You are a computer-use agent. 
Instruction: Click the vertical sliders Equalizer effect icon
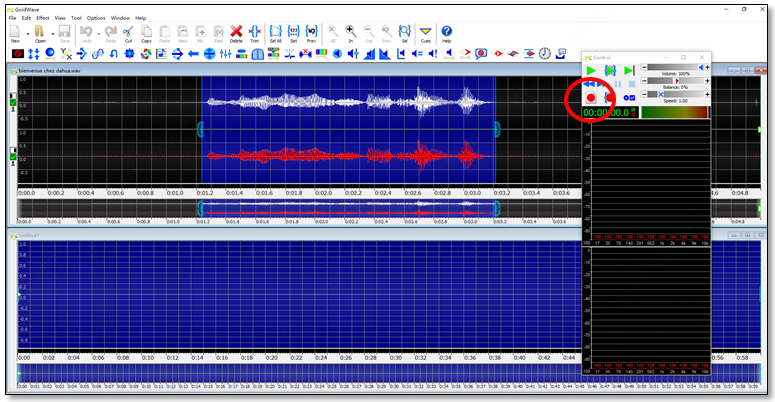pyautogui.click(x=225, y=53)
